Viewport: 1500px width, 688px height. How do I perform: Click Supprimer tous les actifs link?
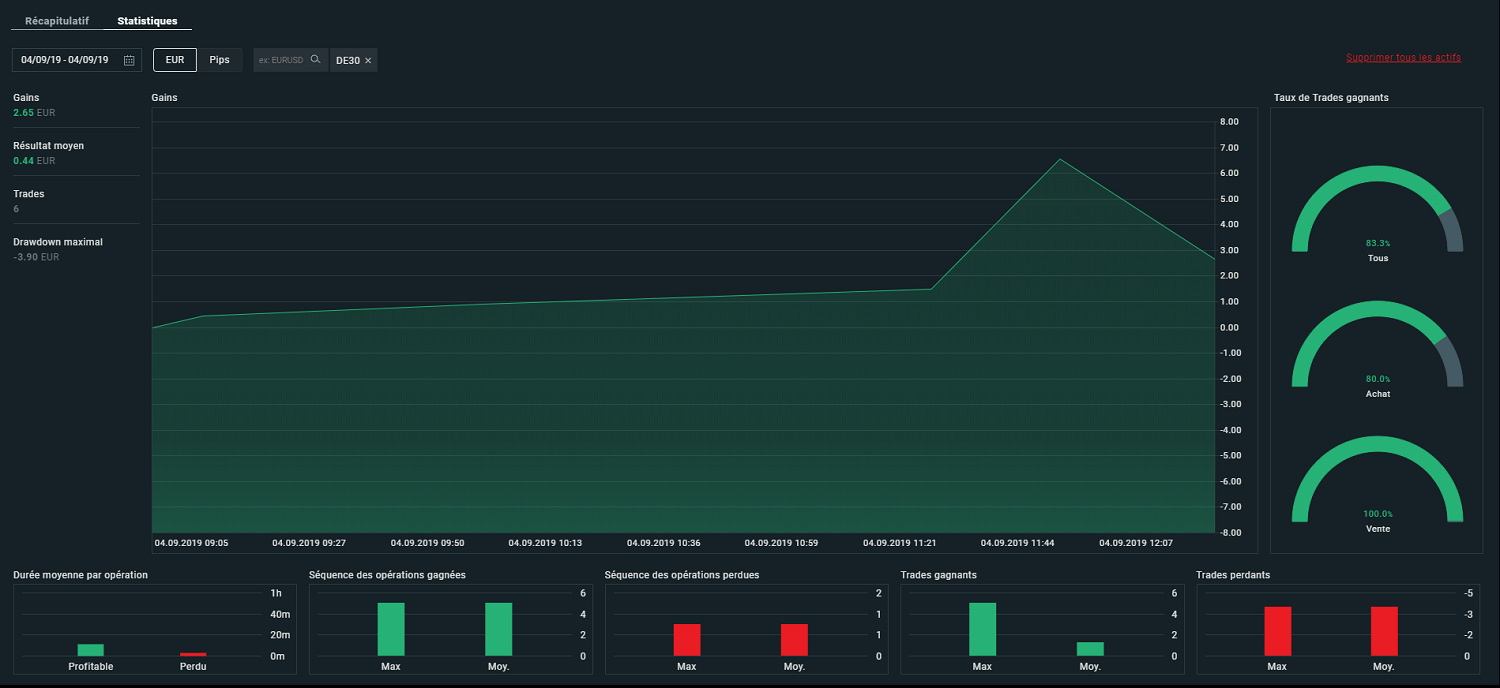coord(1403,58)
